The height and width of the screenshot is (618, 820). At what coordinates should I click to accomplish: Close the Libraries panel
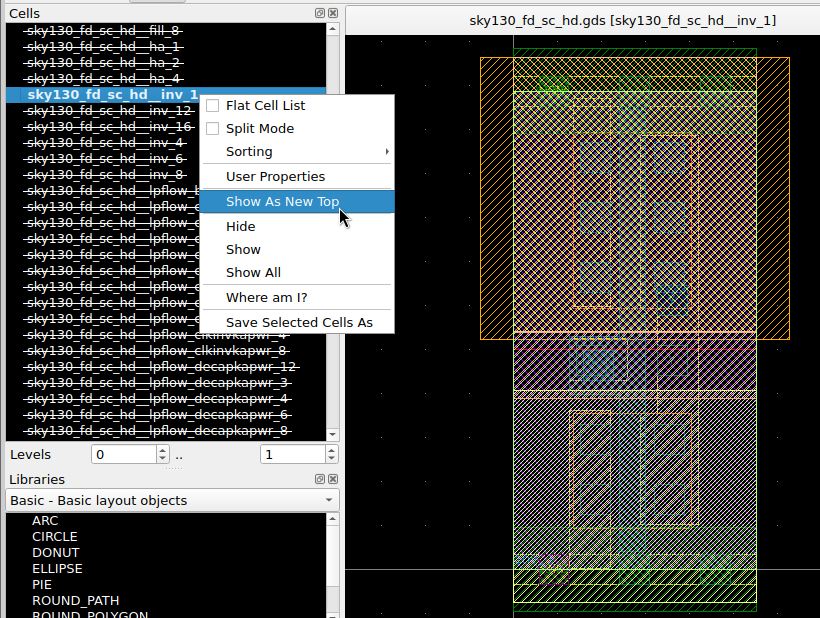click(x=333, y=480)
